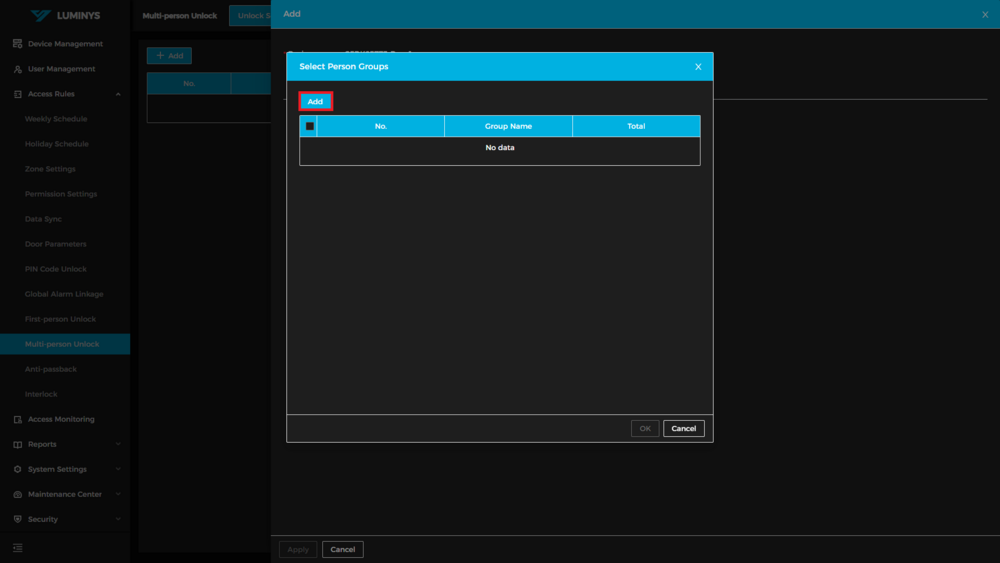Screen dimensions: 1000x563
Task: Toggle the select-all checkbox in table header
Action: pyautogui.click(x=310, y=126)
